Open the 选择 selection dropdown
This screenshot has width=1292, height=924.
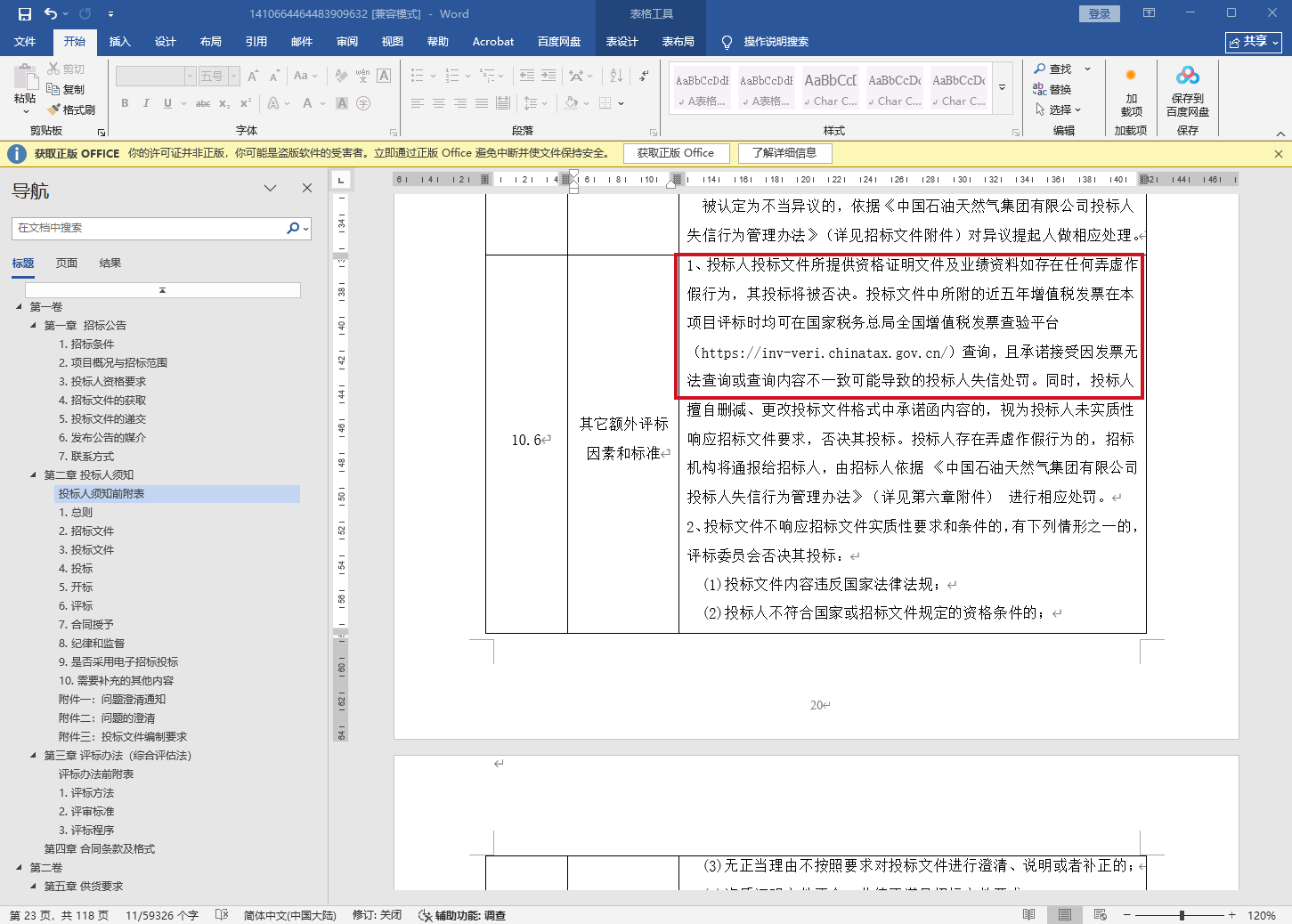(1059, 109)
